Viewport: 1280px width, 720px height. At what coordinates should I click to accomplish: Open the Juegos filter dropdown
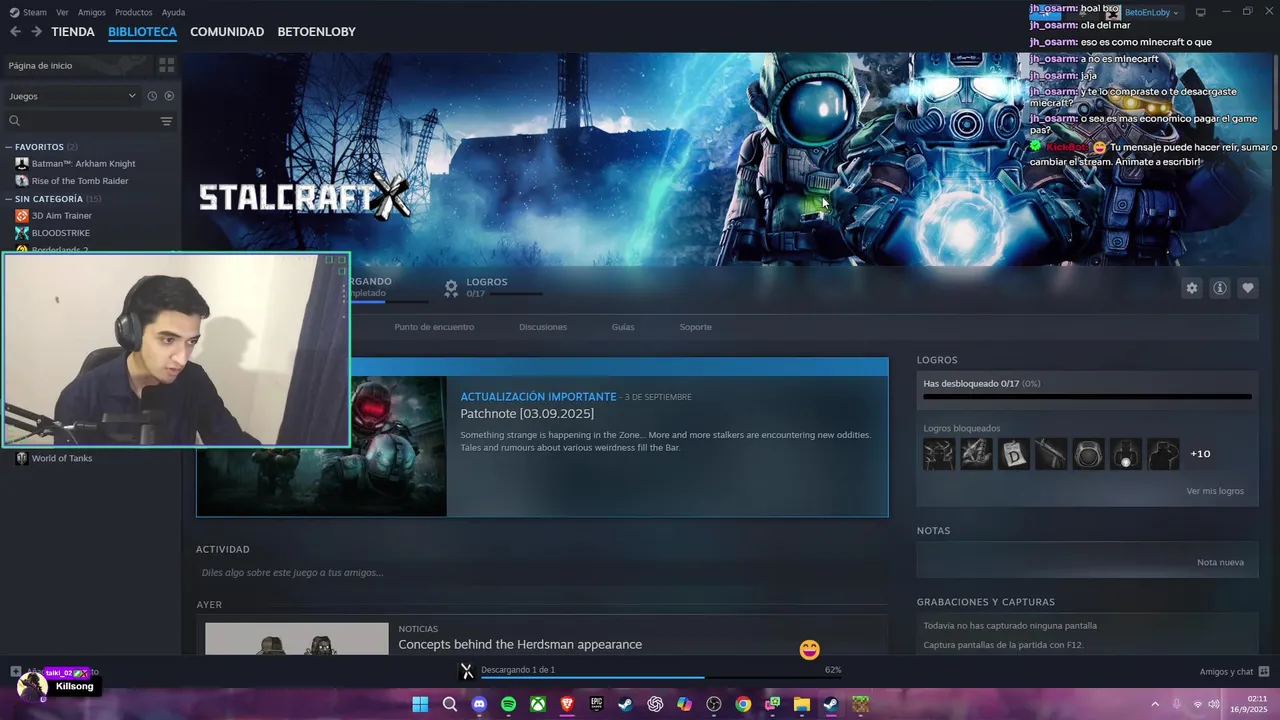coord(72,96)
